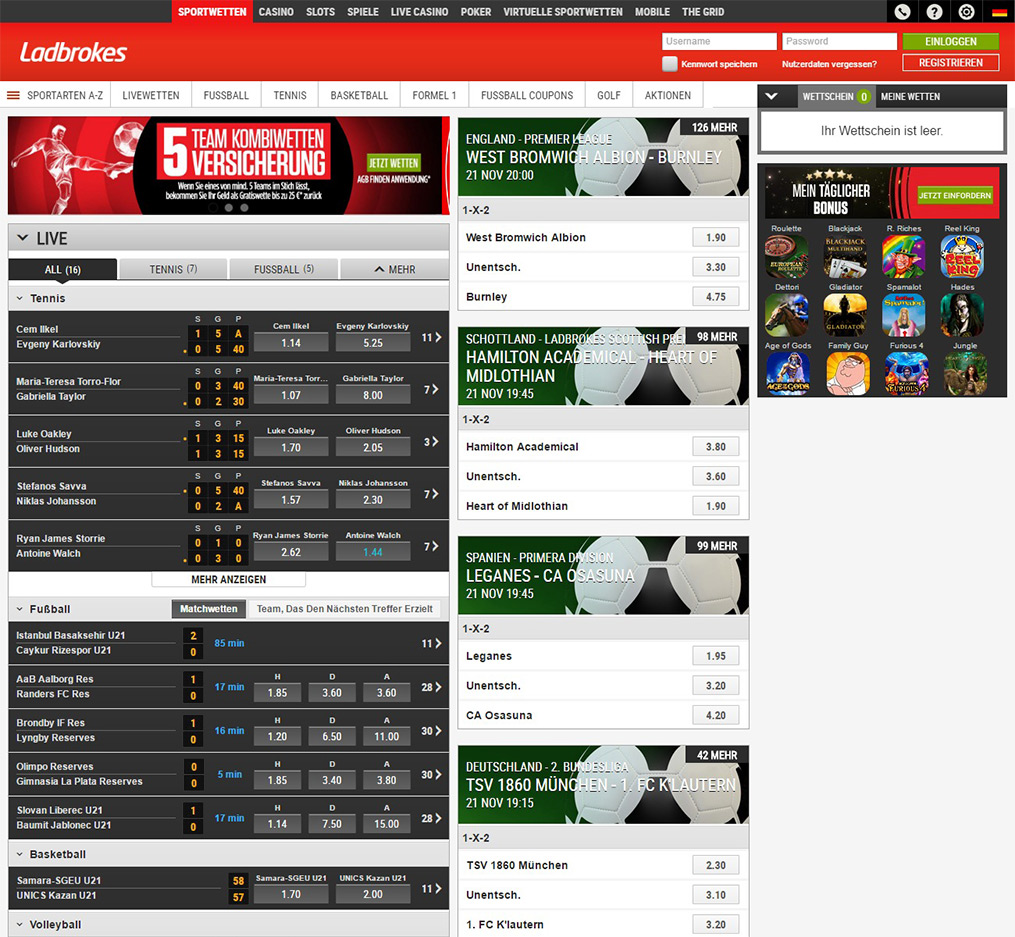The width and height of the screenshot is (1015, 937).
Task: Tick the Kennwort speichern checkbox
Action: 670,63
